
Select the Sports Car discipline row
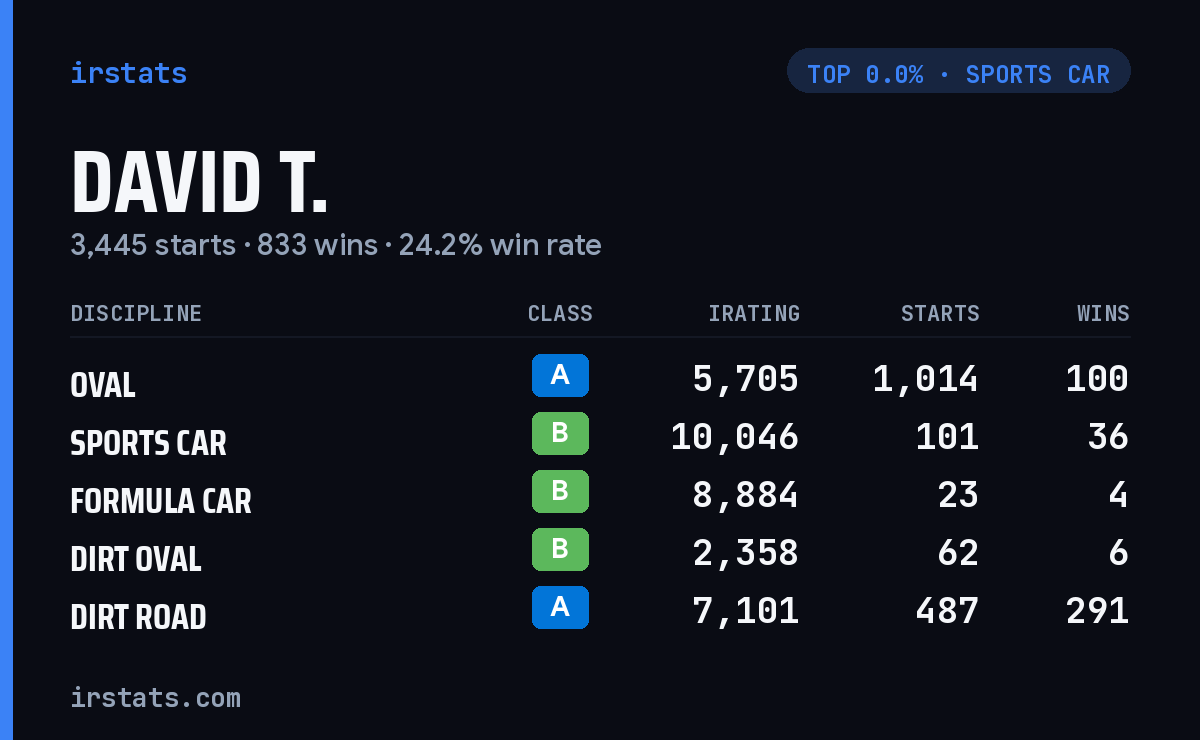[600, 437]
